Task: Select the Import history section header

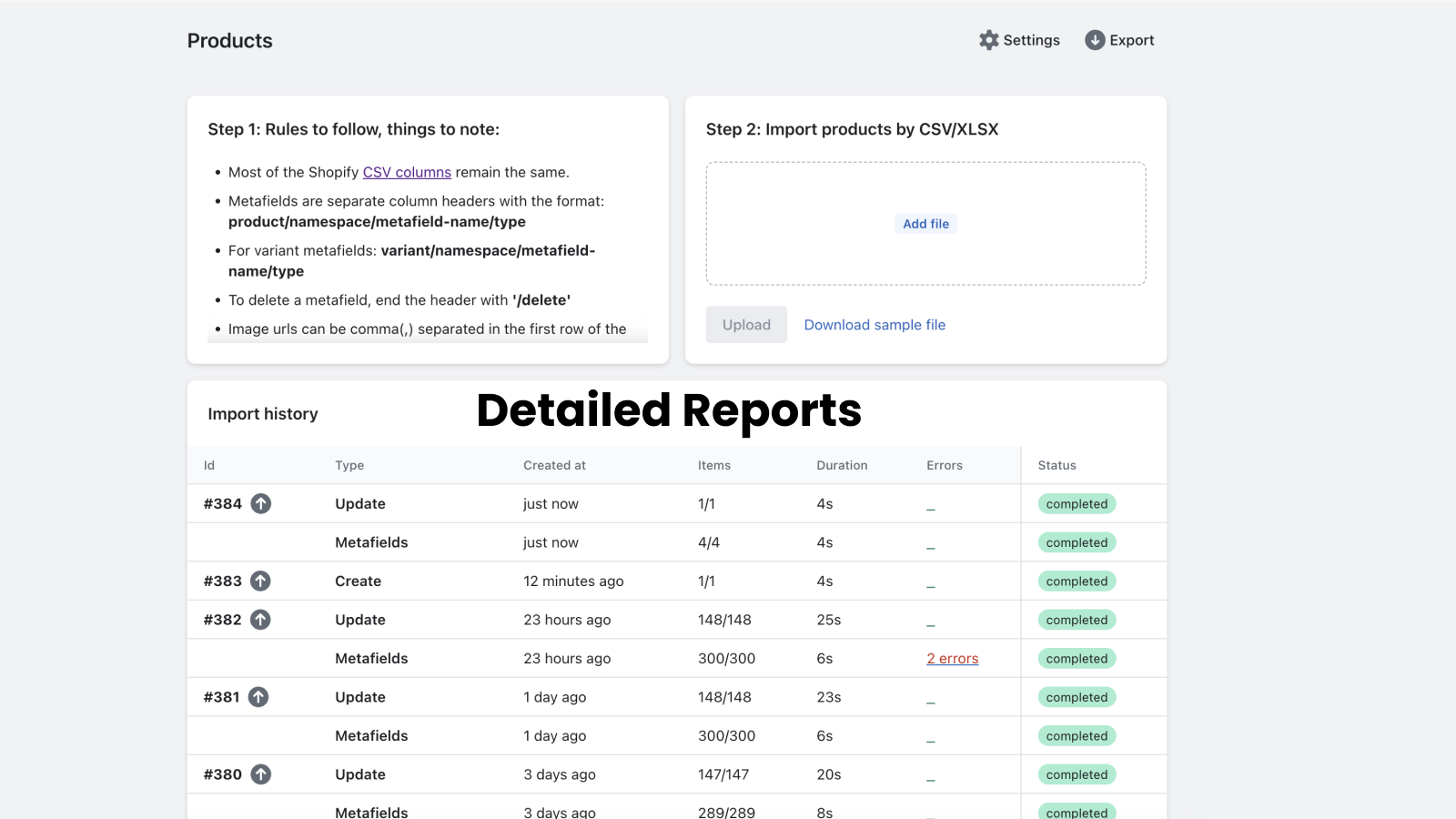Action: coord(262,413)
